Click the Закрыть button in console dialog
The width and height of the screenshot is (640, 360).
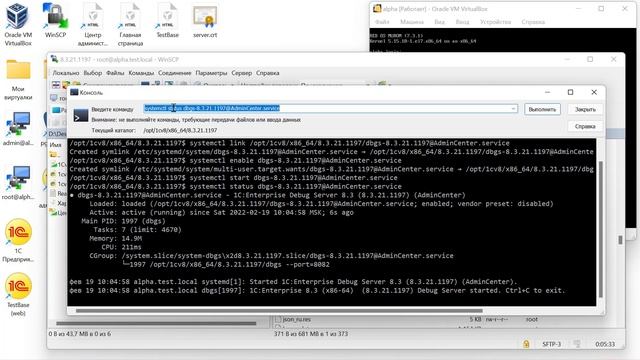[585, 109]
